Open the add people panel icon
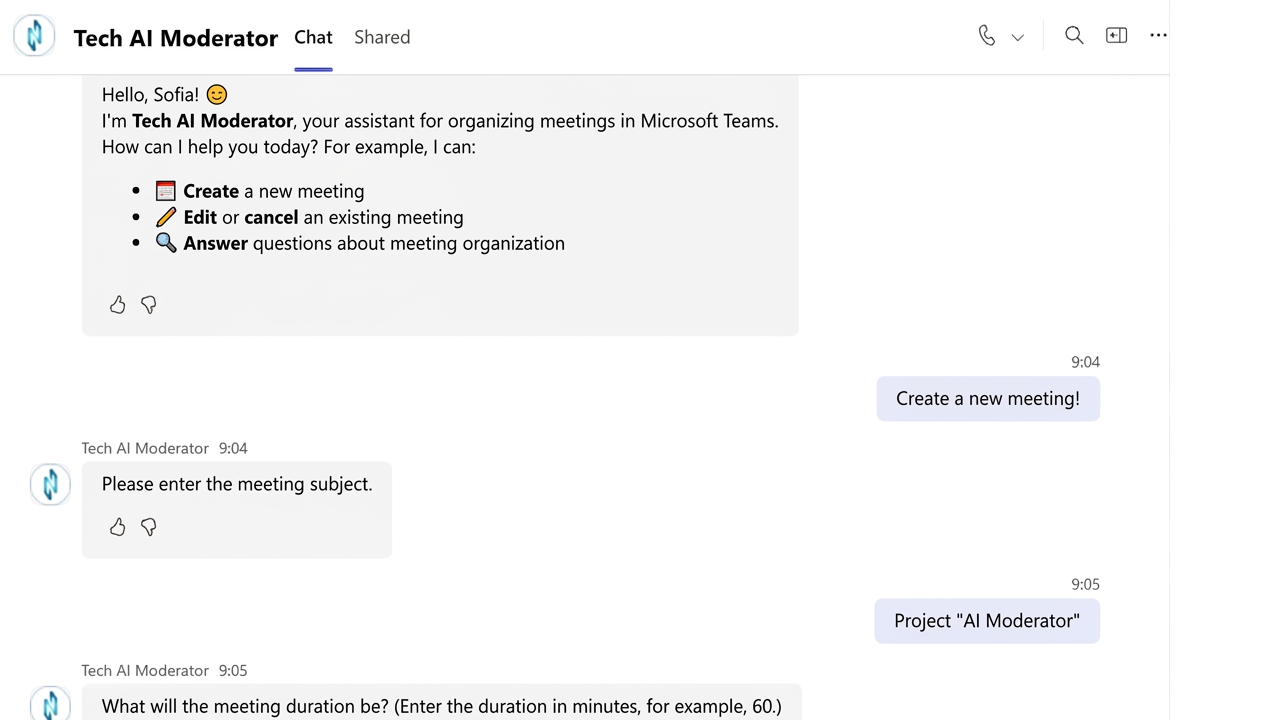This screenshot has width=1280, height=720. (1117, 36)
